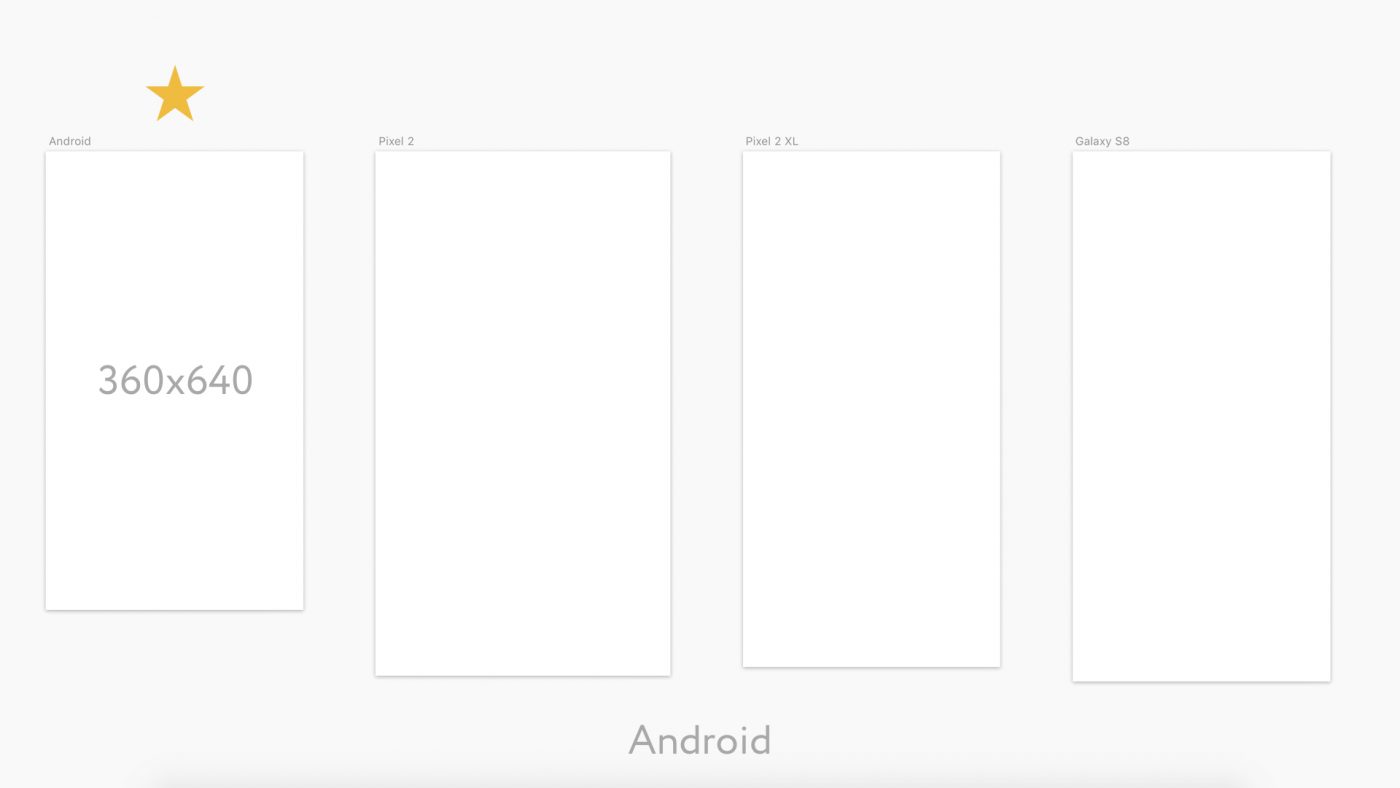Click the yellow star icon
The height and width of the screenshot is (788, 1400).
[175, 94]
